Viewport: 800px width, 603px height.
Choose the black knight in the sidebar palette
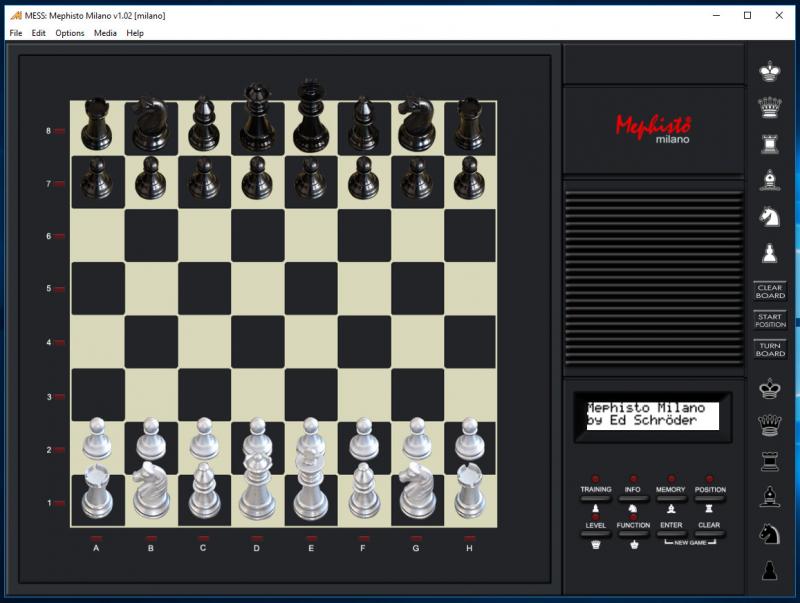[x=769, y=533]
